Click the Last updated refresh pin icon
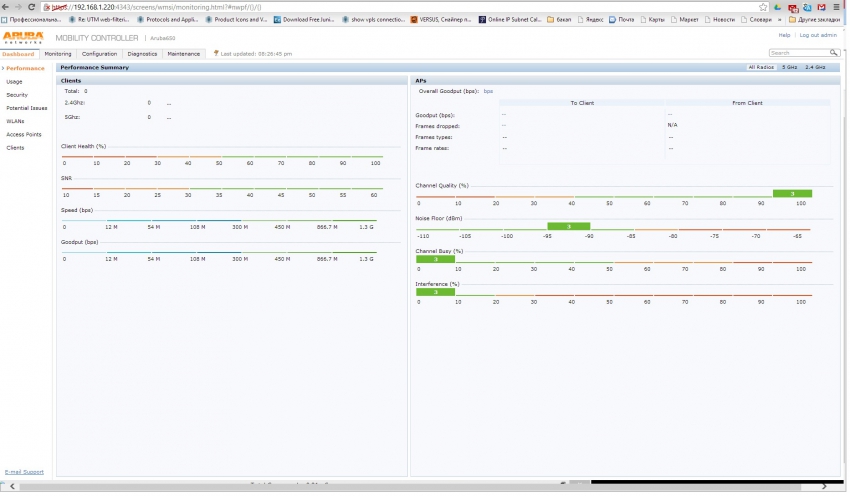 pyautogui.click(x=217, y=53)
